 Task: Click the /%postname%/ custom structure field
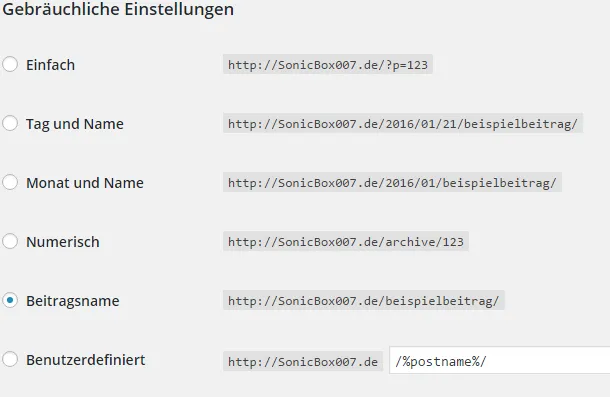(500, 360)
